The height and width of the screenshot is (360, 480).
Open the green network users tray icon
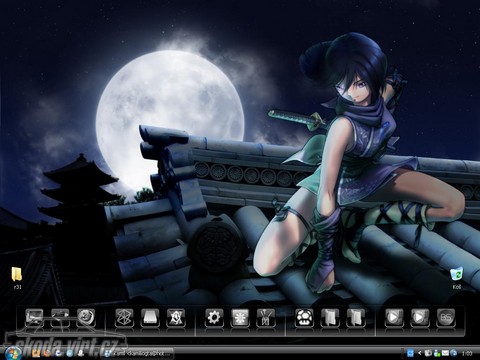[x=437, y=353]
